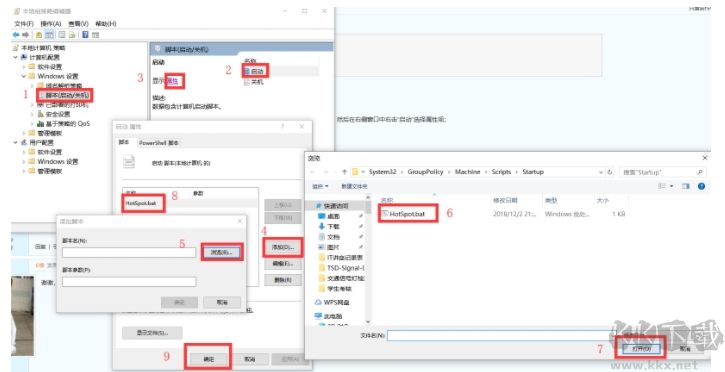Click System32 in the breadcrumb path
The height and width of the screenshot is (372, 725).
tap(382, 172)
